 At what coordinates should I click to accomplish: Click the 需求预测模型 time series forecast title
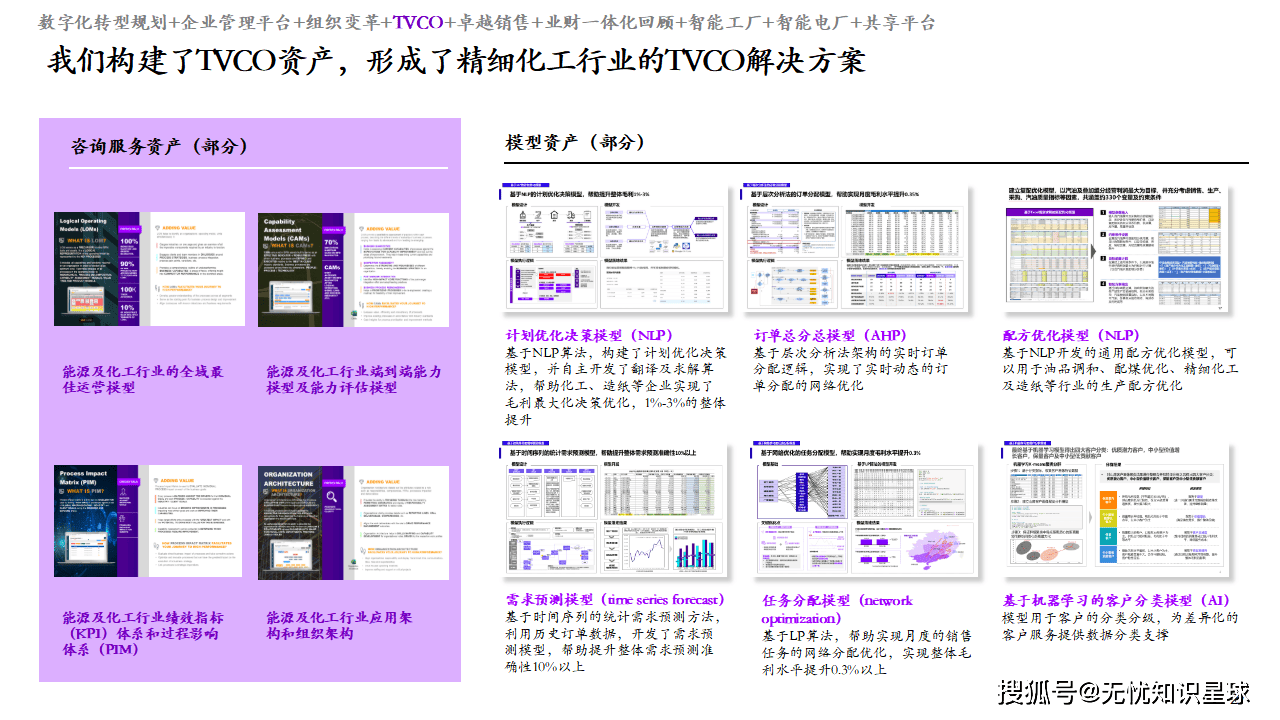(x=615, y=600)
